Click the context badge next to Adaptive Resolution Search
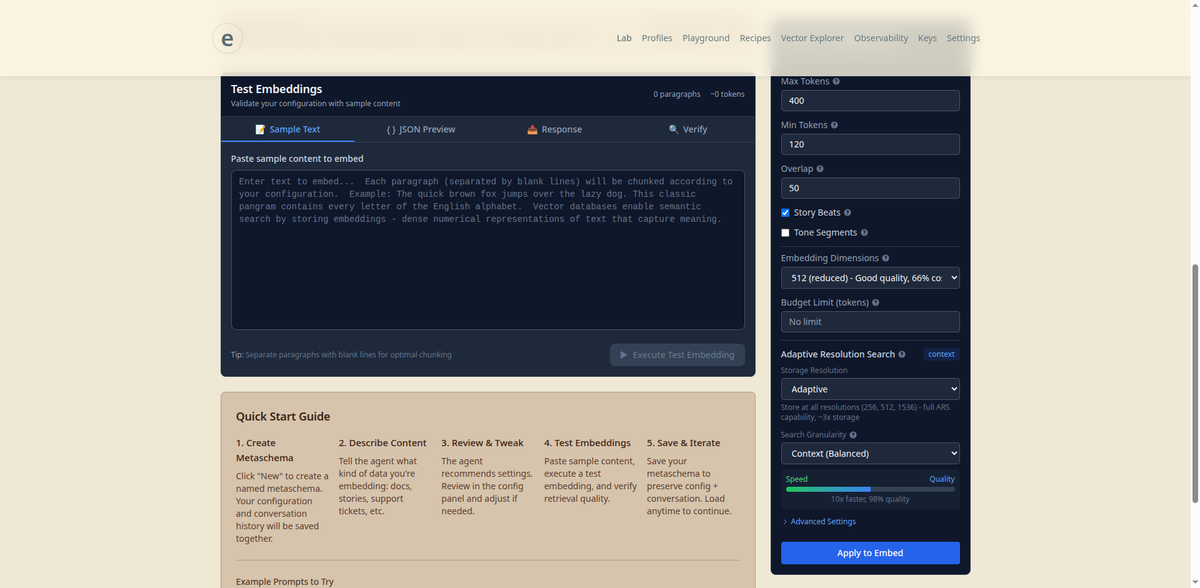The image size is (1200, 588). (941, 354)
